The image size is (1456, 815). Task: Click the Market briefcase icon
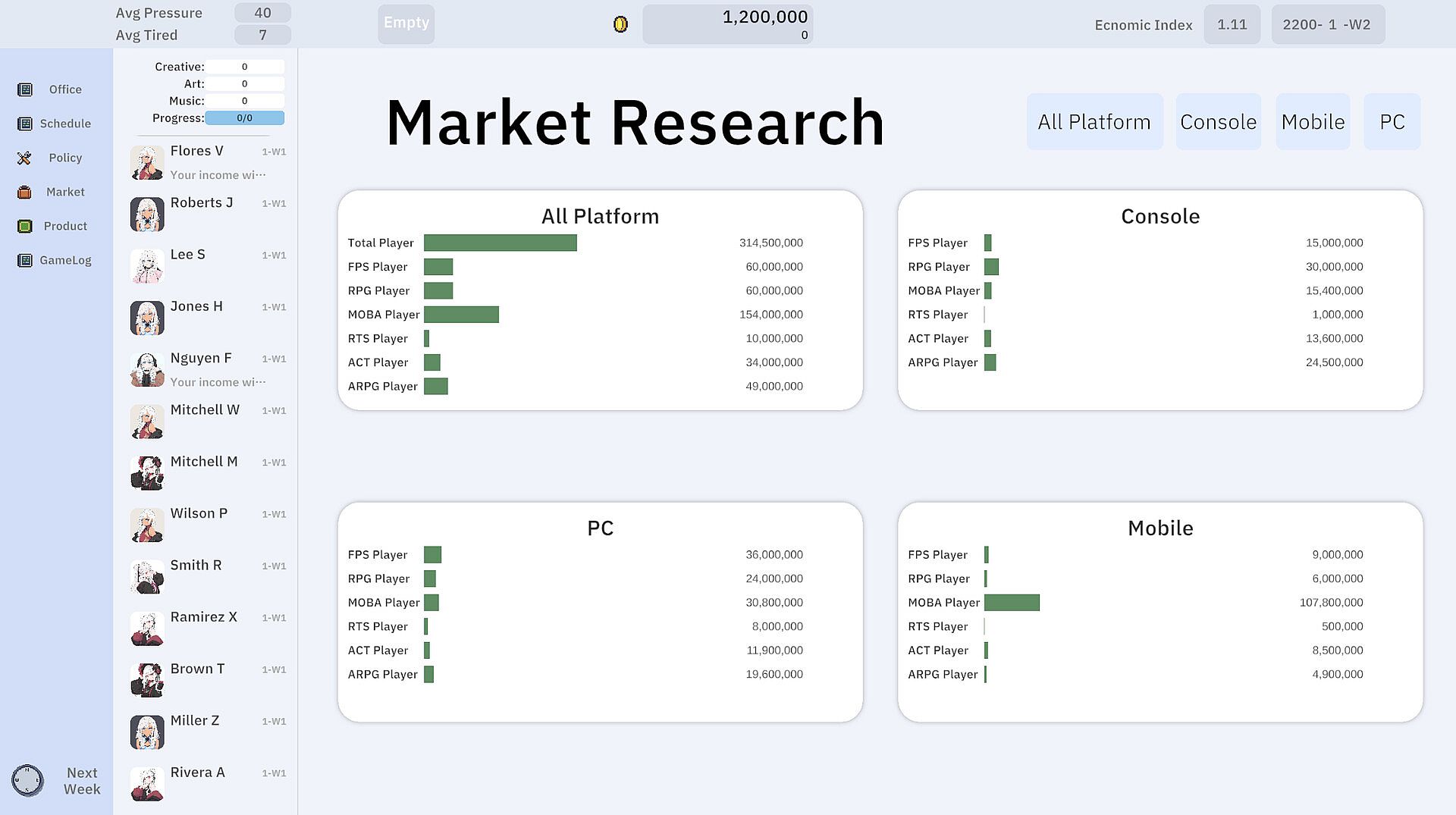25,193
